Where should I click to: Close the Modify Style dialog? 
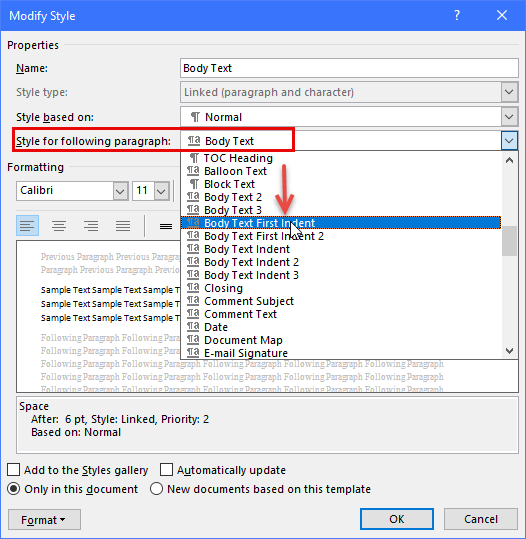point(502,15)
